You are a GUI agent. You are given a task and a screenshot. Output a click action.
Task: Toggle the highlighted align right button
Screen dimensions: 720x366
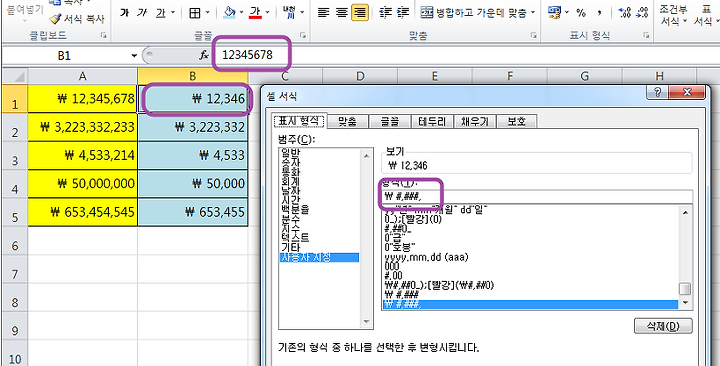point(360,13)
